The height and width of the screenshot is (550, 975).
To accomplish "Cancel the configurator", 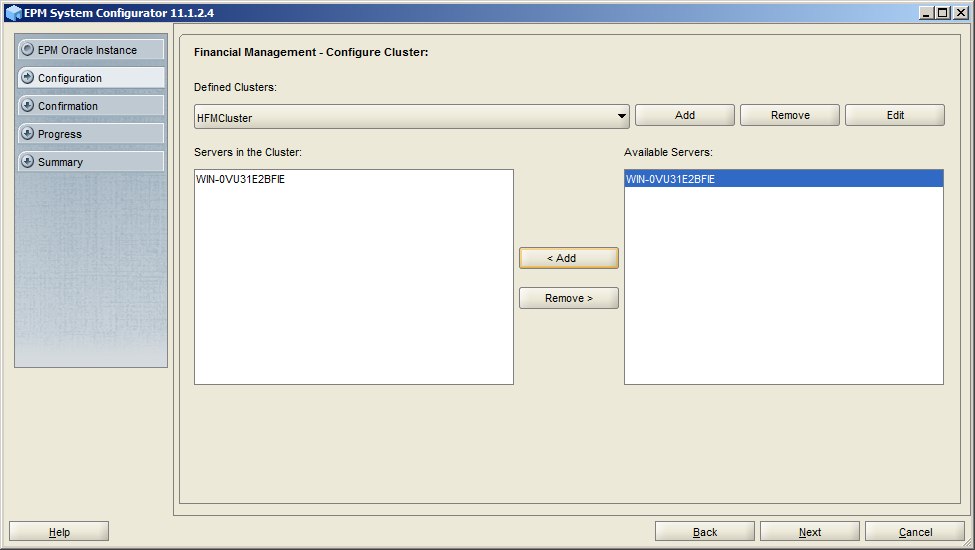I will click(x=915, y=531).
